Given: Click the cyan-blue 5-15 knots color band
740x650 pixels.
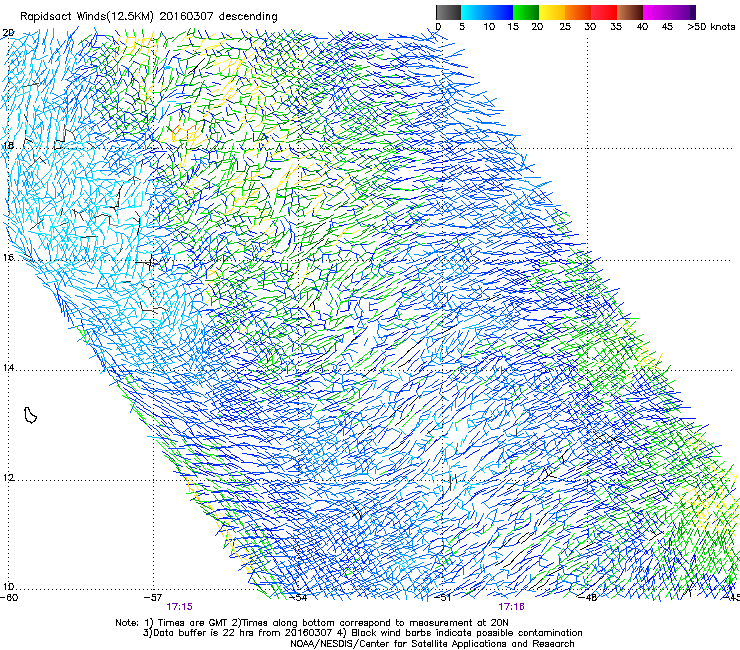Looking at the screenshot, I should click(487, 12).
